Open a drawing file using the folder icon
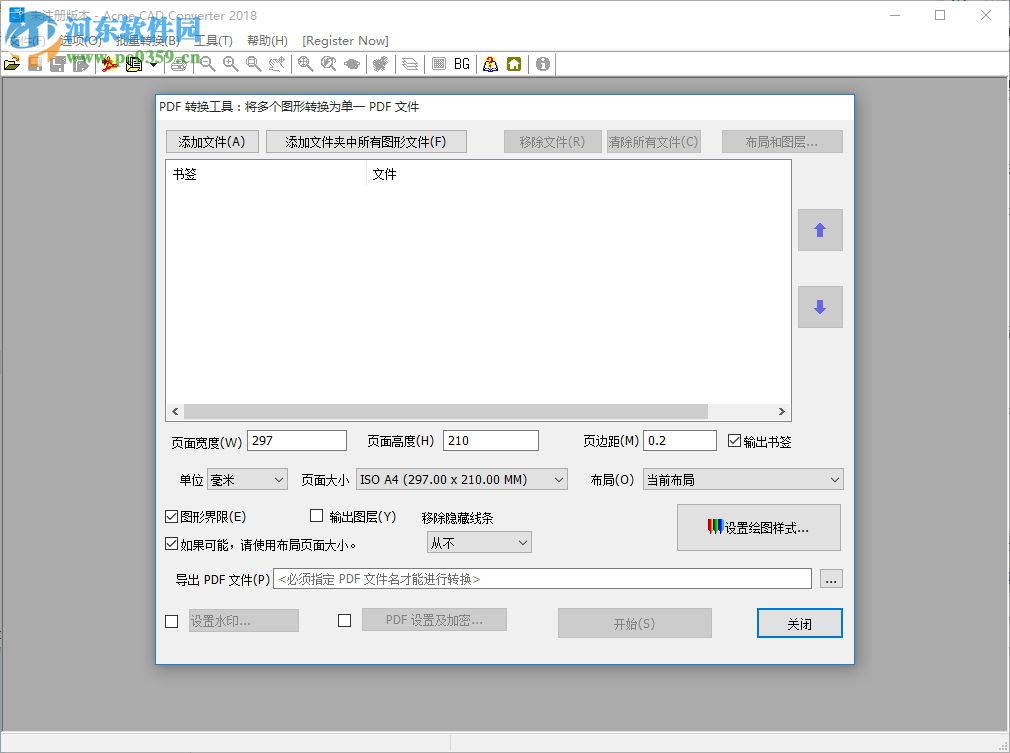This screenshot has width=1010, height=753. tap(12, 63)
